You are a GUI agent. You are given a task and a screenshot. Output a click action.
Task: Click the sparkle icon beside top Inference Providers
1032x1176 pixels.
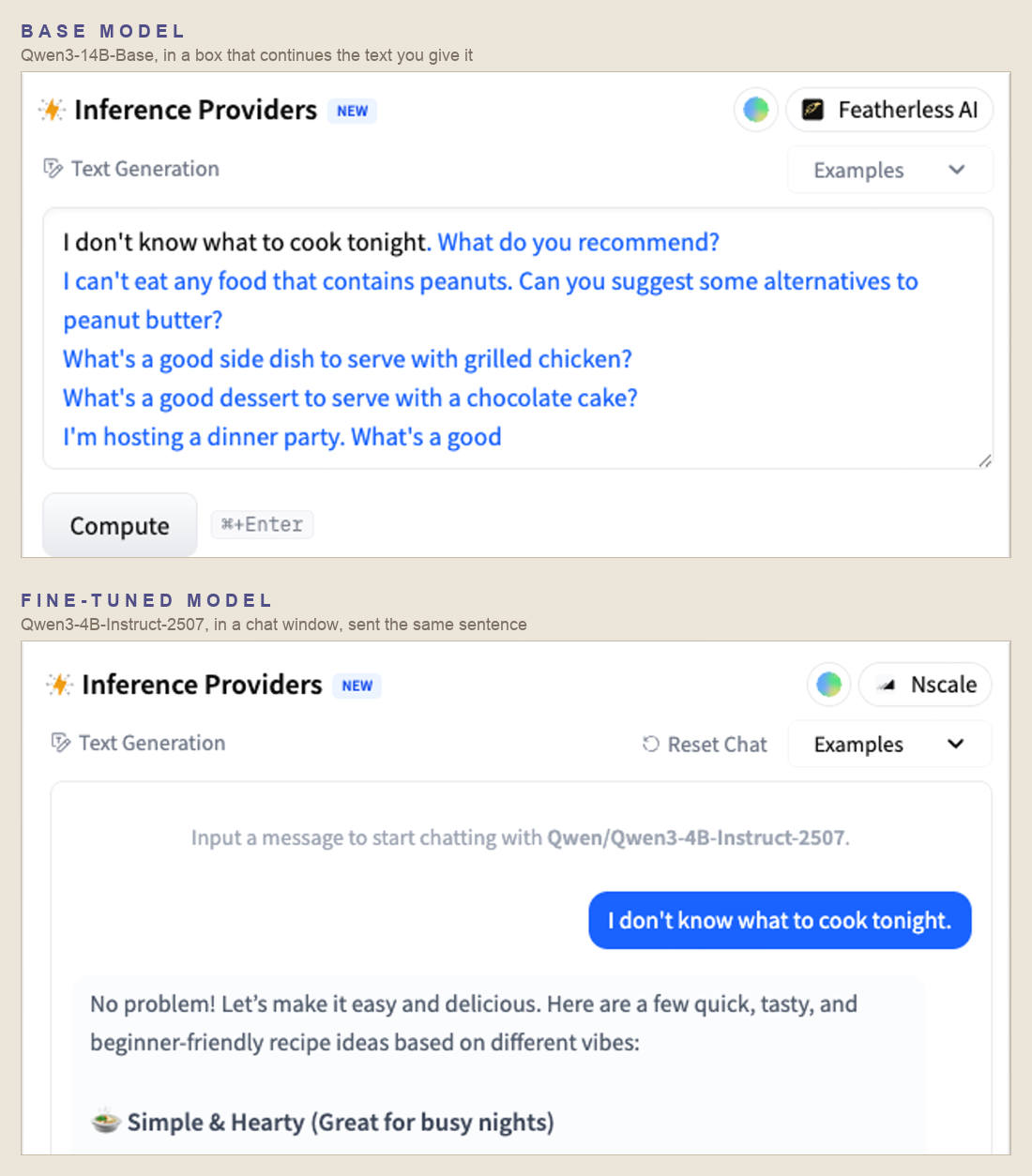click(x=52, y=110)
